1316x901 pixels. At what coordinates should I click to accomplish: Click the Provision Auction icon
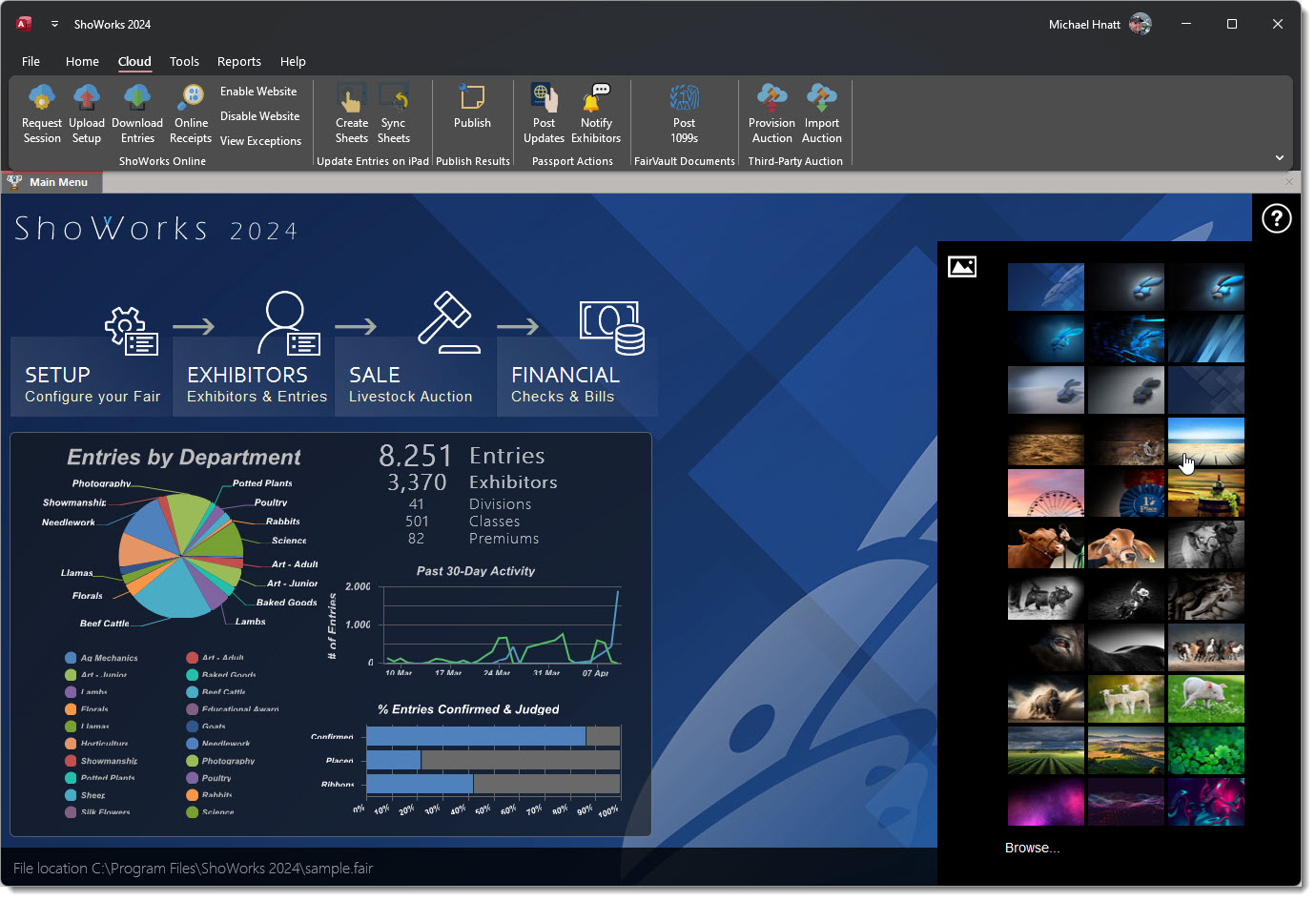pyautogui.click(x=771, y=98)
